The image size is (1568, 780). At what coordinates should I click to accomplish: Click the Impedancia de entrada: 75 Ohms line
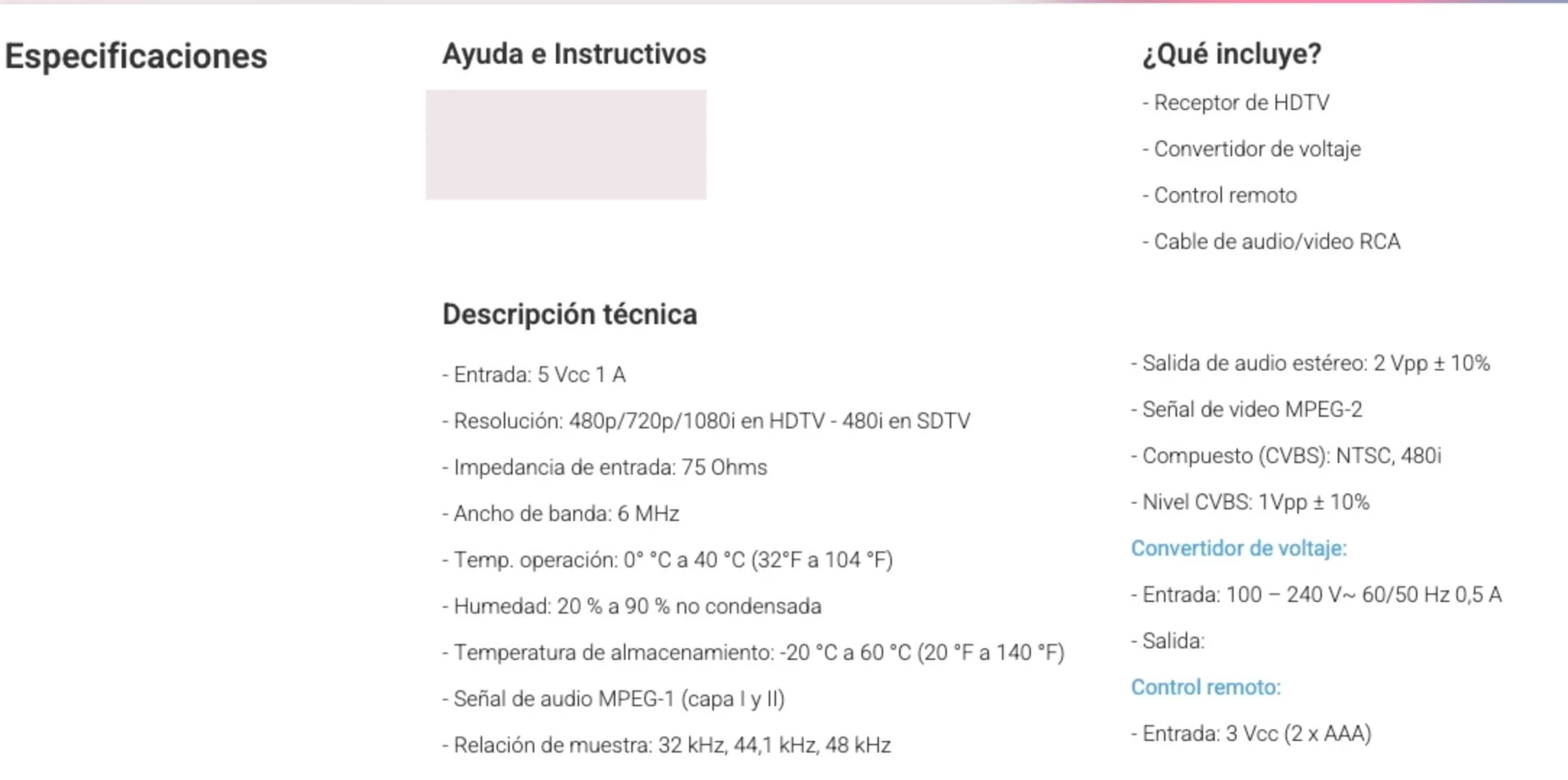pos(604,467)
